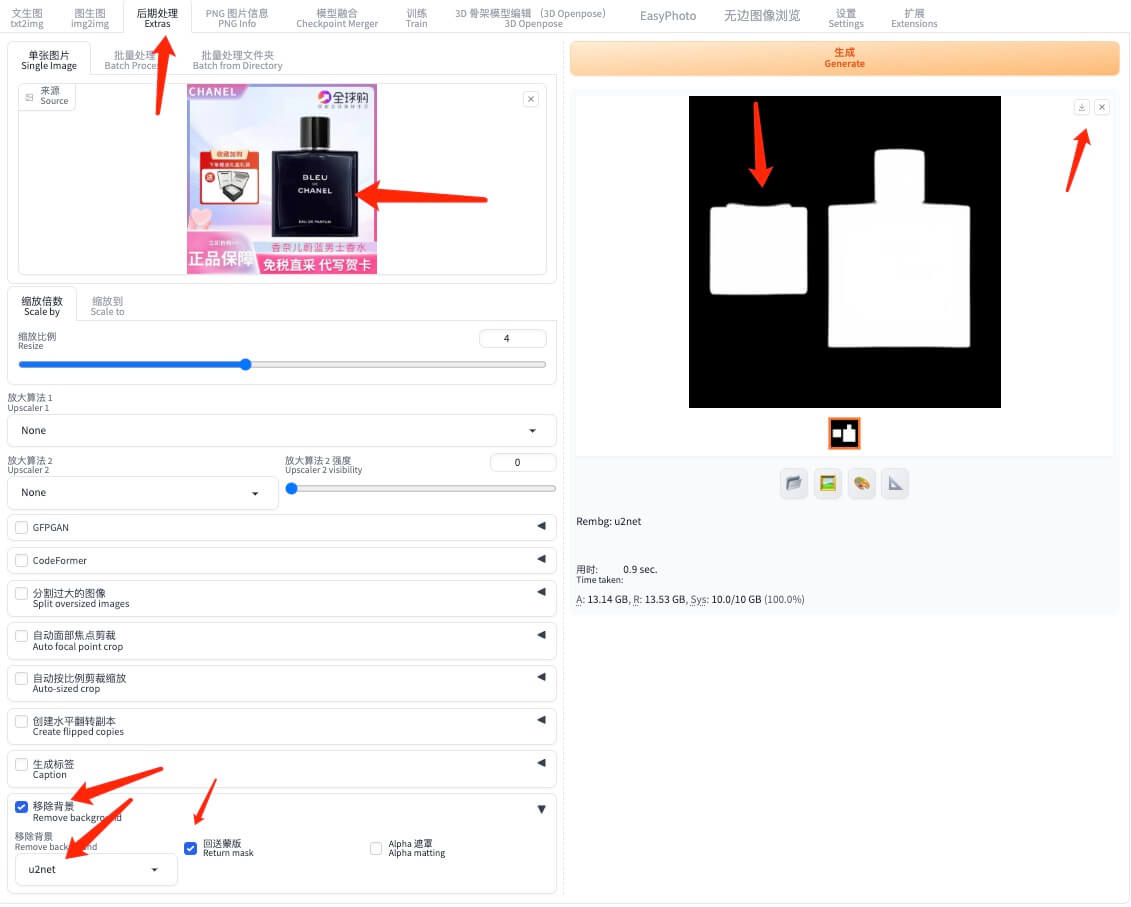Open the u2net model dropdown
This screenshot has width=1131, height=907.
[96, 870]
